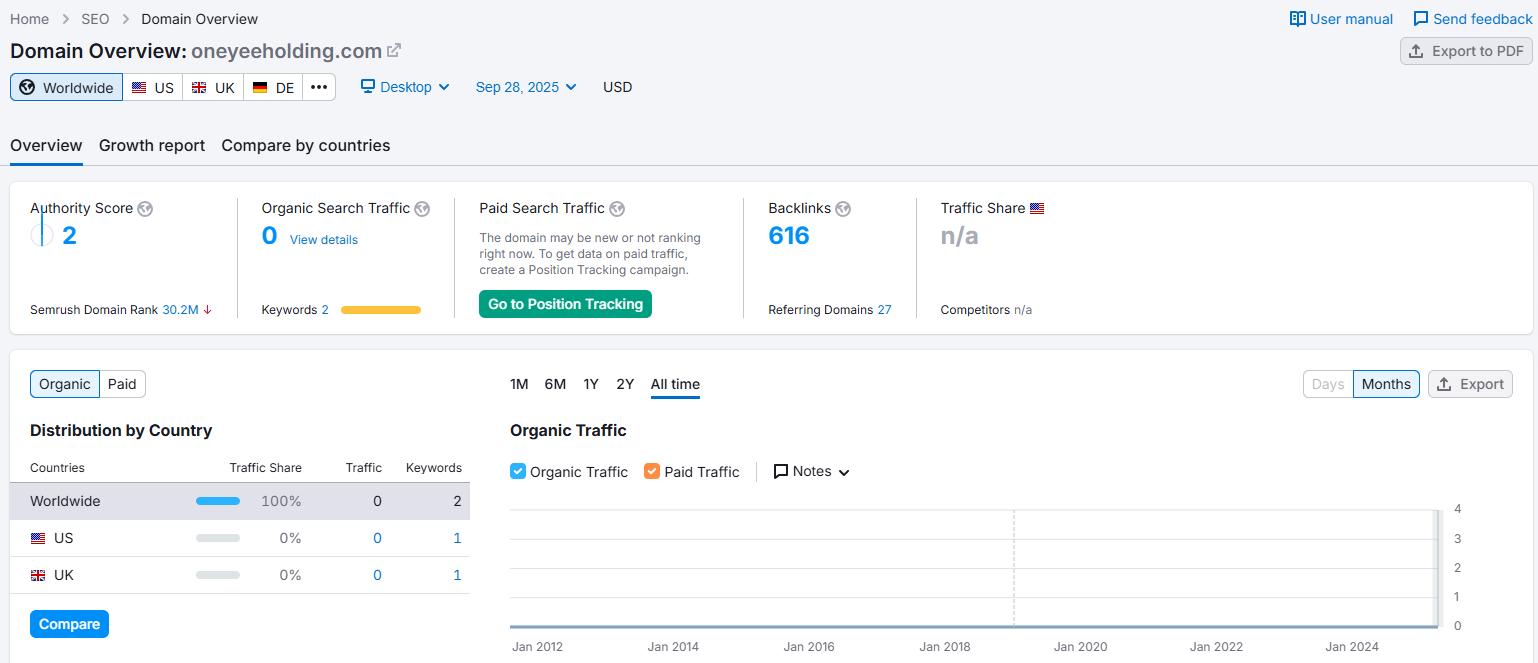Expand the Notes dropdown
1538x663 pixels.
(812, 471)
